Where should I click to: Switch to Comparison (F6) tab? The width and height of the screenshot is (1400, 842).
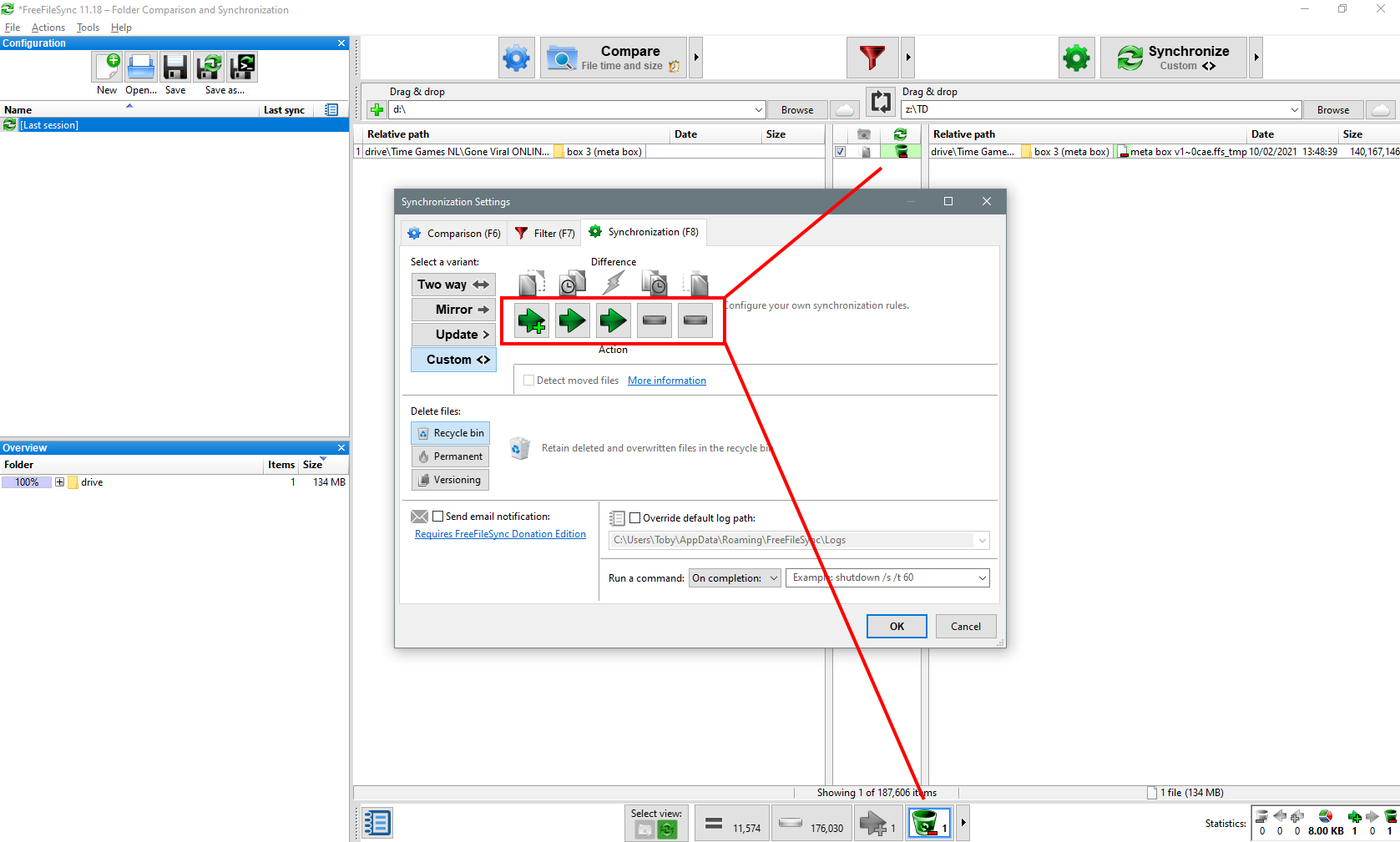[x=454, y=234]
